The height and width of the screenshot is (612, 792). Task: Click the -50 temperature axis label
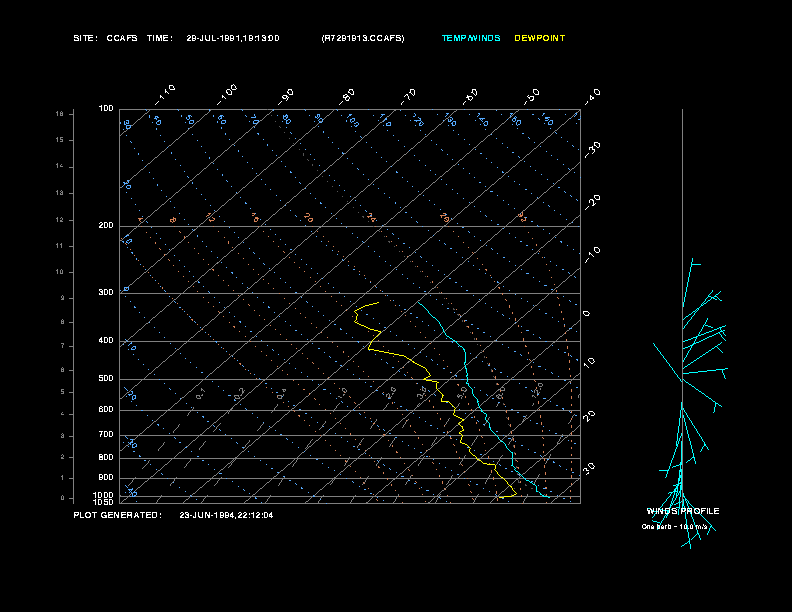click(x=531, y=97)
